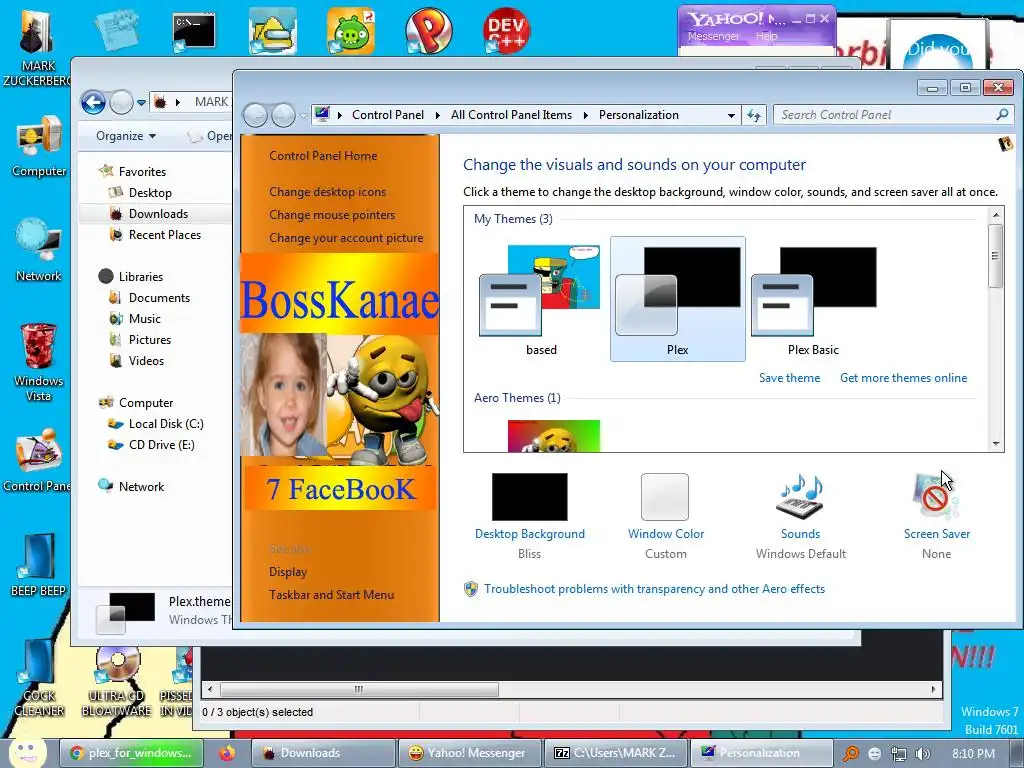Launch the command prompt desktop shortcut
The image size is (1024, 768).
point(194,31)
